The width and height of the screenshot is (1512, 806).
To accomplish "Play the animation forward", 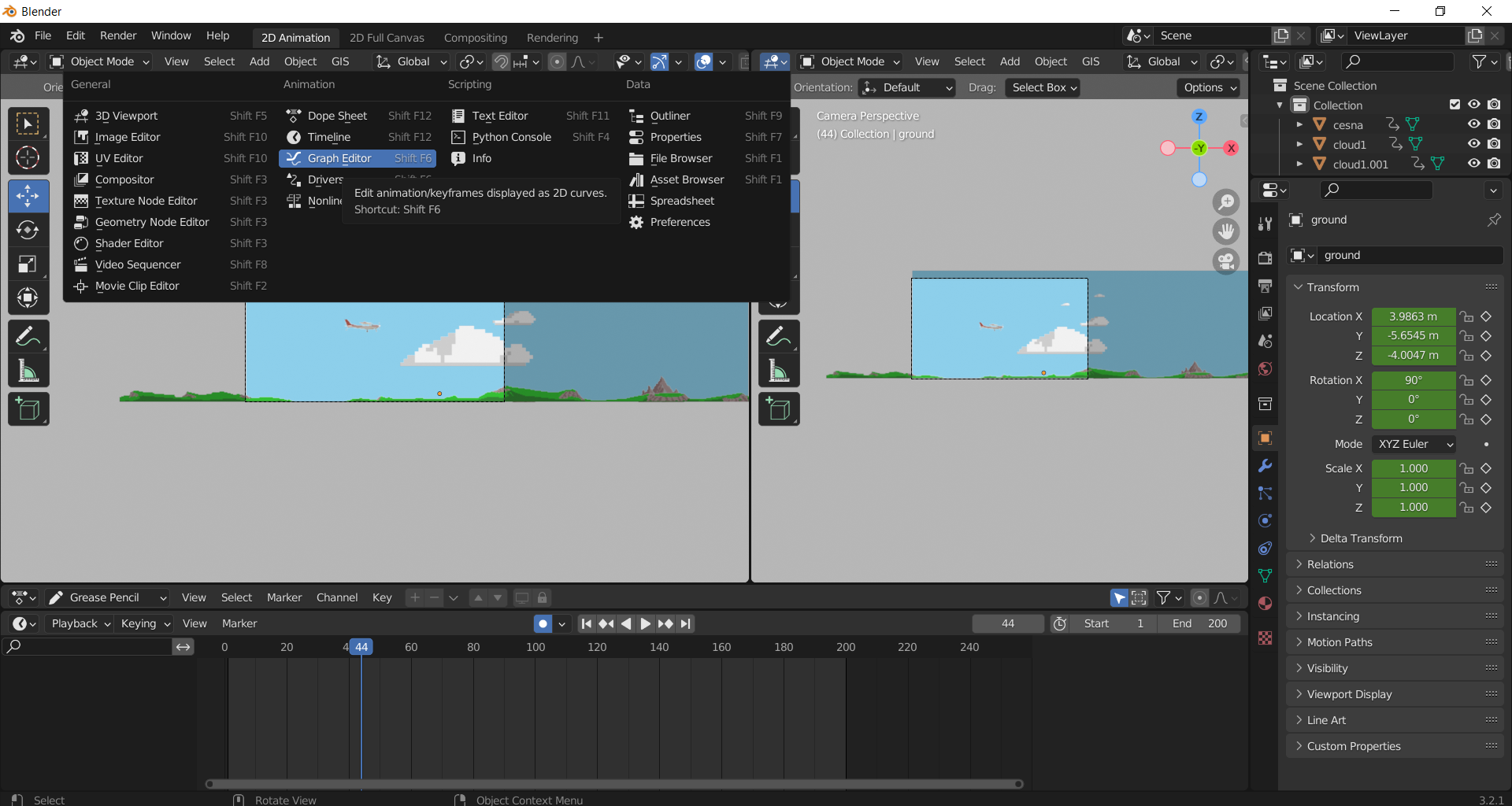I will click(645, 623).
